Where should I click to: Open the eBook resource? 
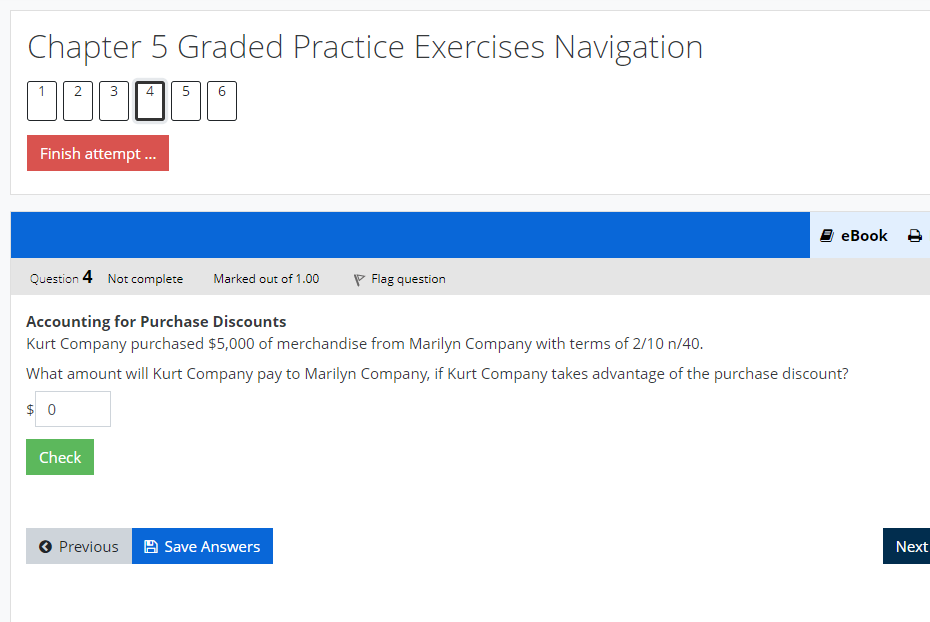[x=854, y=235]
